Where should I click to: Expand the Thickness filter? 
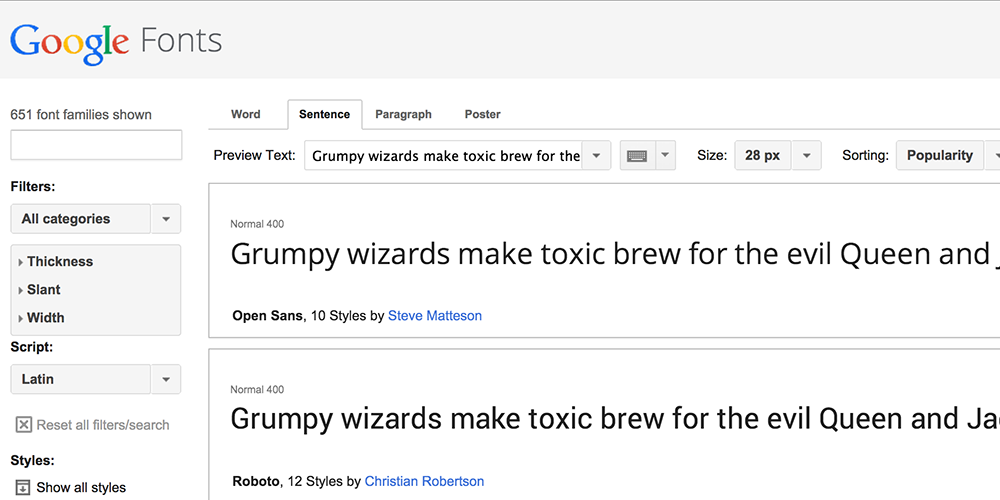tap(56, 261)
